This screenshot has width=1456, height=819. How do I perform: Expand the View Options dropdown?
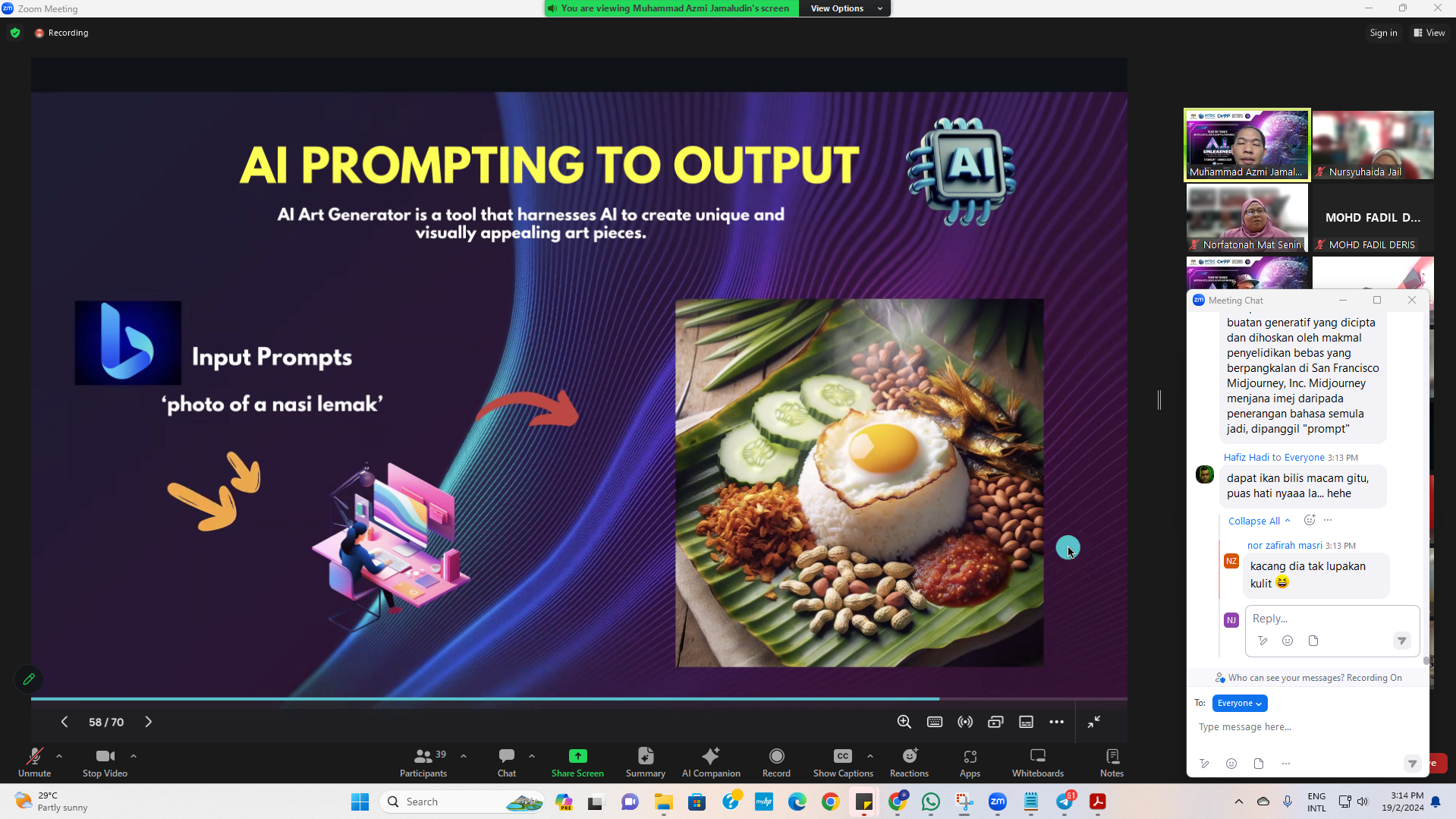point(845,8)
